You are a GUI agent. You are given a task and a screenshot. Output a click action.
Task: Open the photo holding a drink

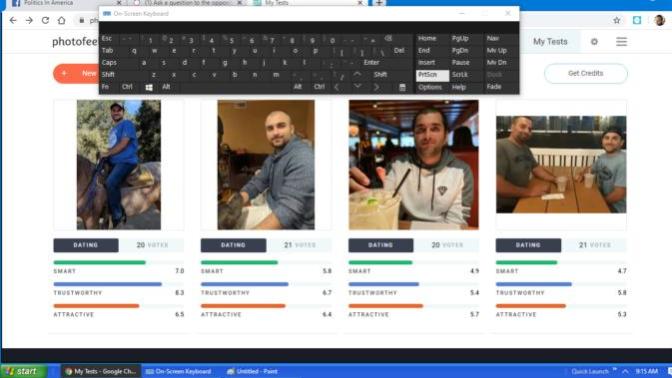point(414,165)
